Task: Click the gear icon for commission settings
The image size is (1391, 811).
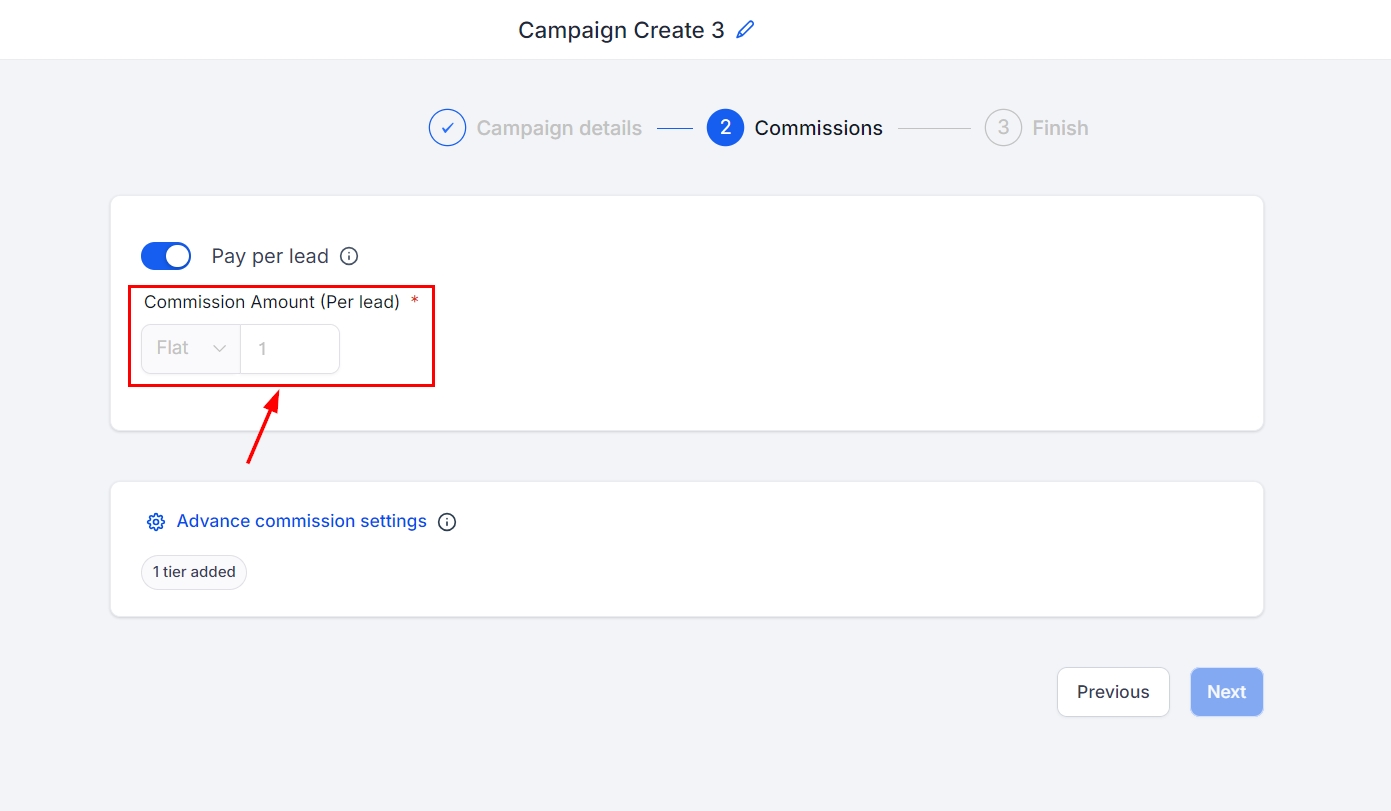Action: [x=155, y=522]
